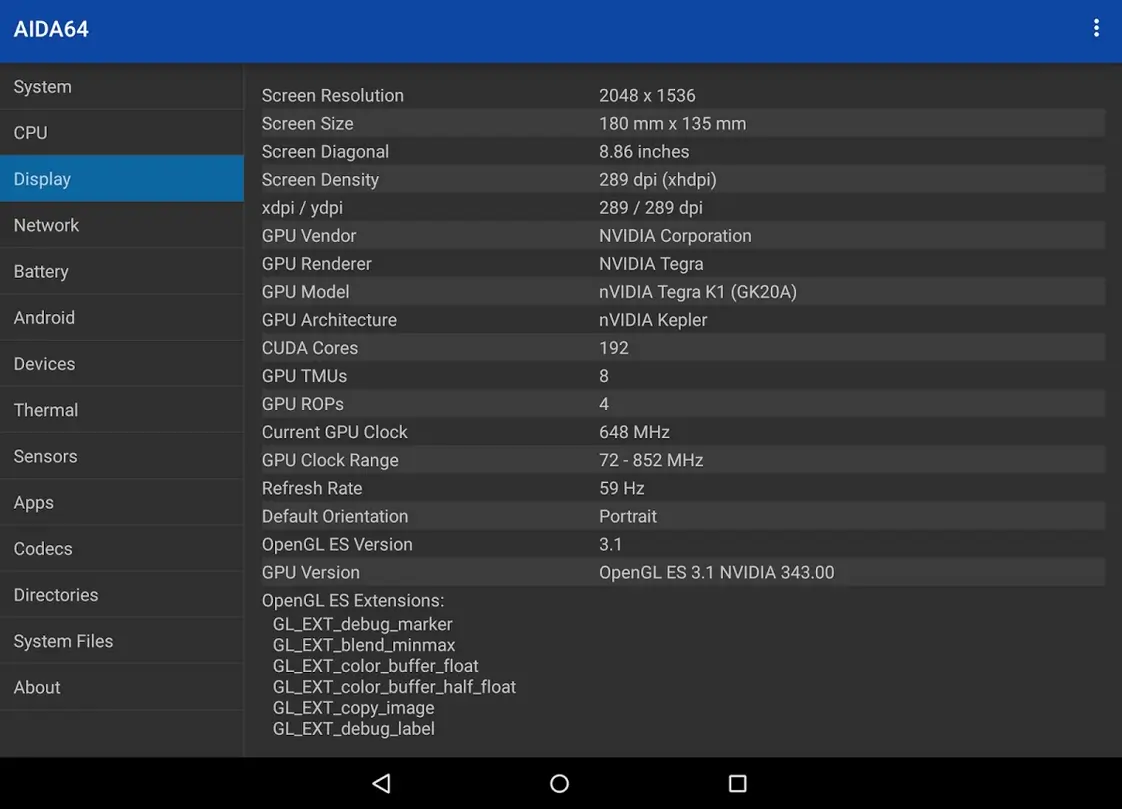
Task: Open the Directories section
Action: coord(122,594)
